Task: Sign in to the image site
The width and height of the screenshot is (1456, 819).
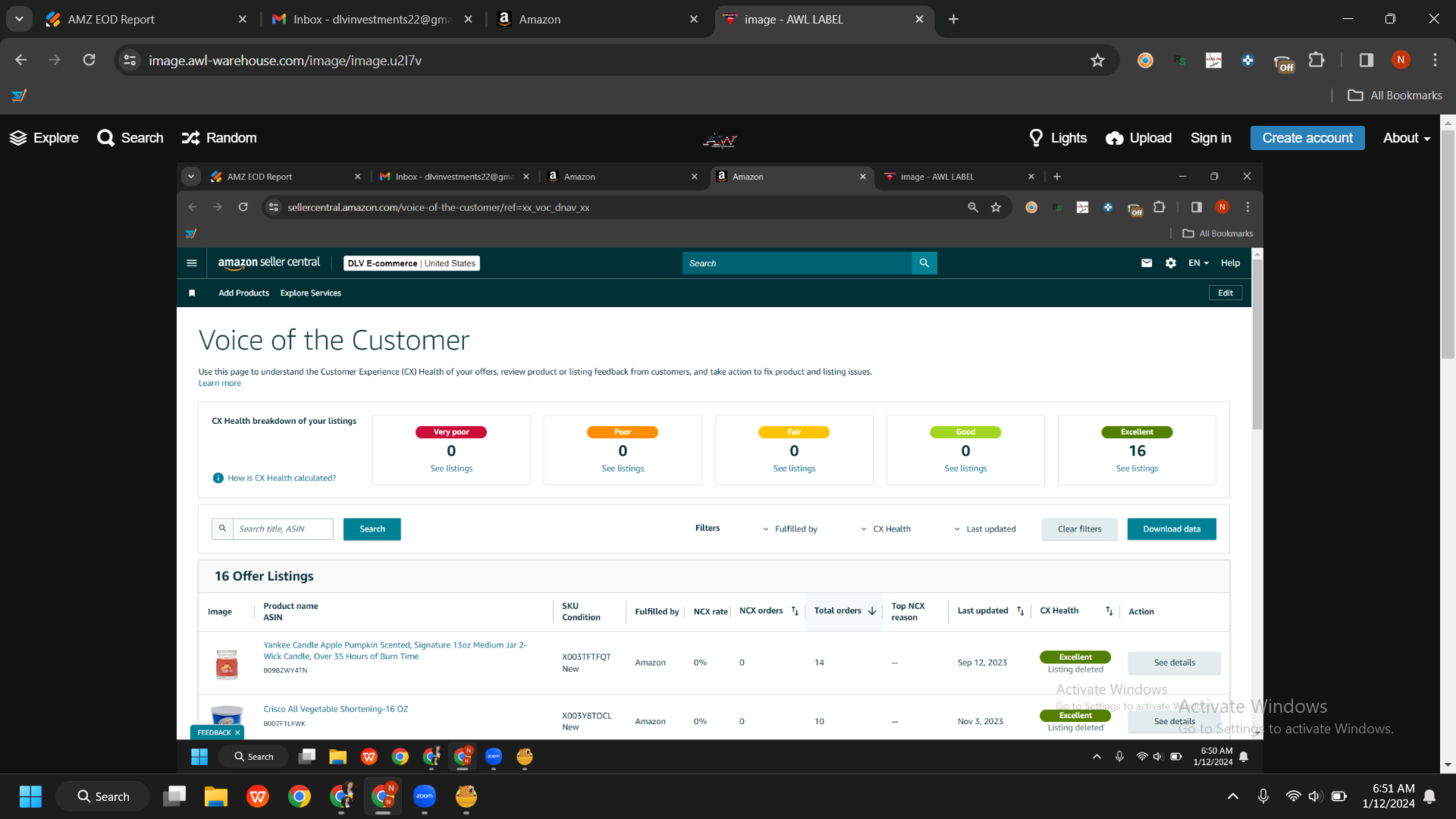Action: 1211,138
